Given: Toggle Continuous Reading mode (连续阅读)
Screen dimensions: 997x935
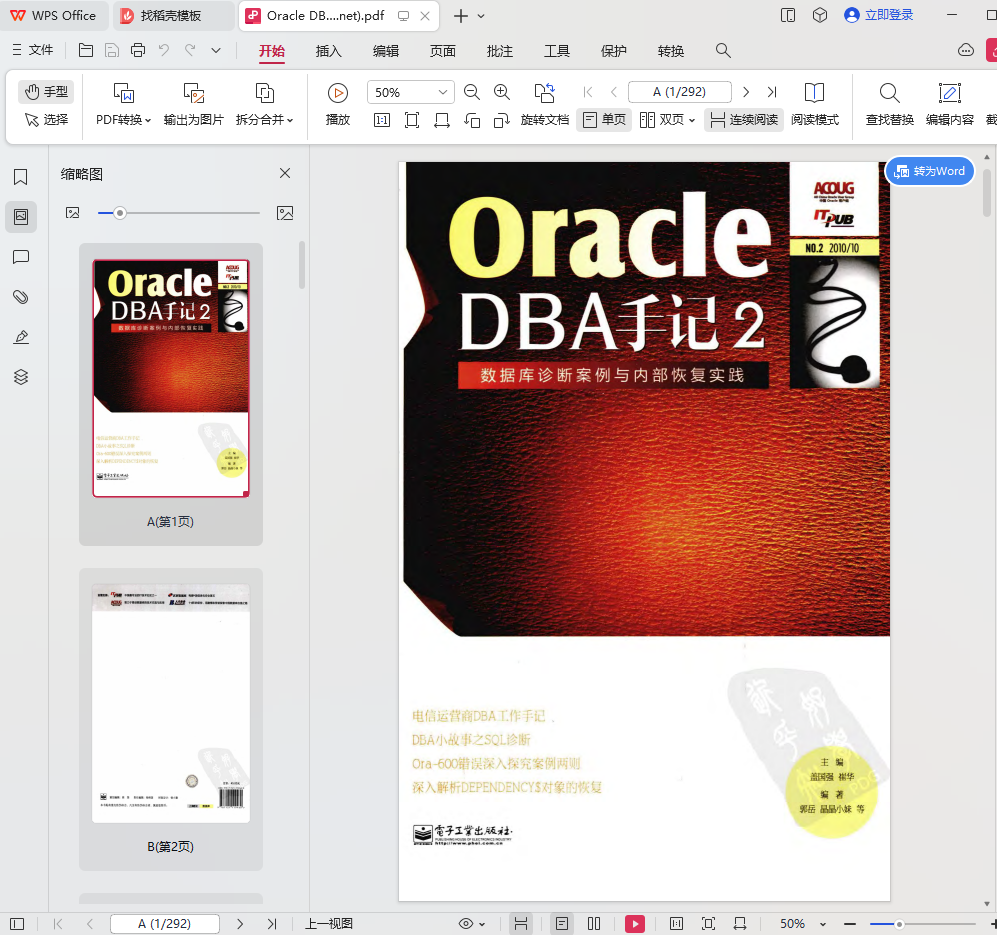Looking at the screenshot, I should [742, 120].
